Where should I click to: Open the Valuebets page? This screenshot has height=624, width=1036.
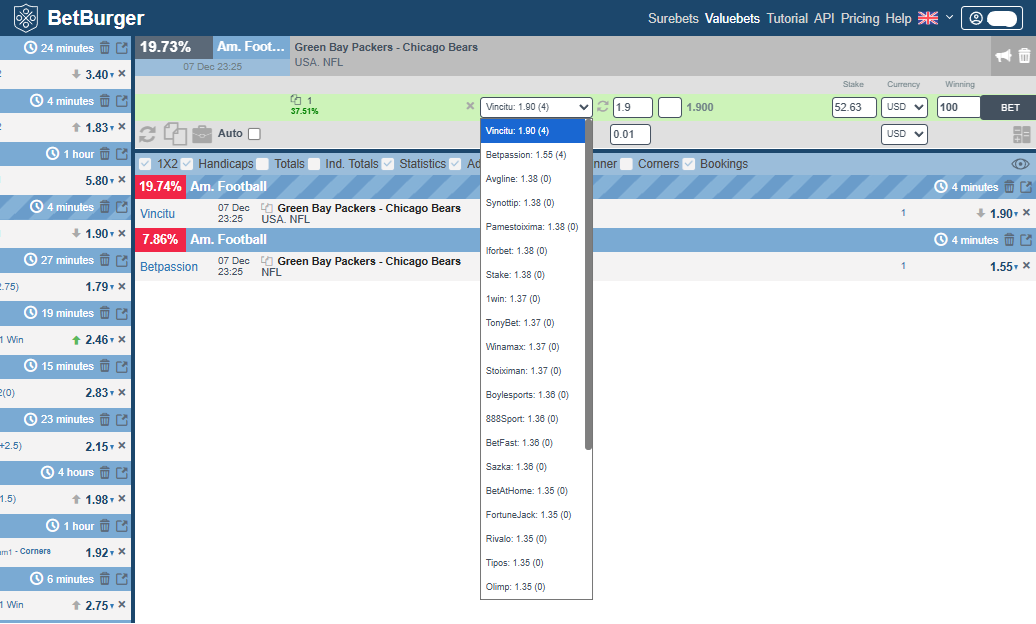[x=732, y=19]
